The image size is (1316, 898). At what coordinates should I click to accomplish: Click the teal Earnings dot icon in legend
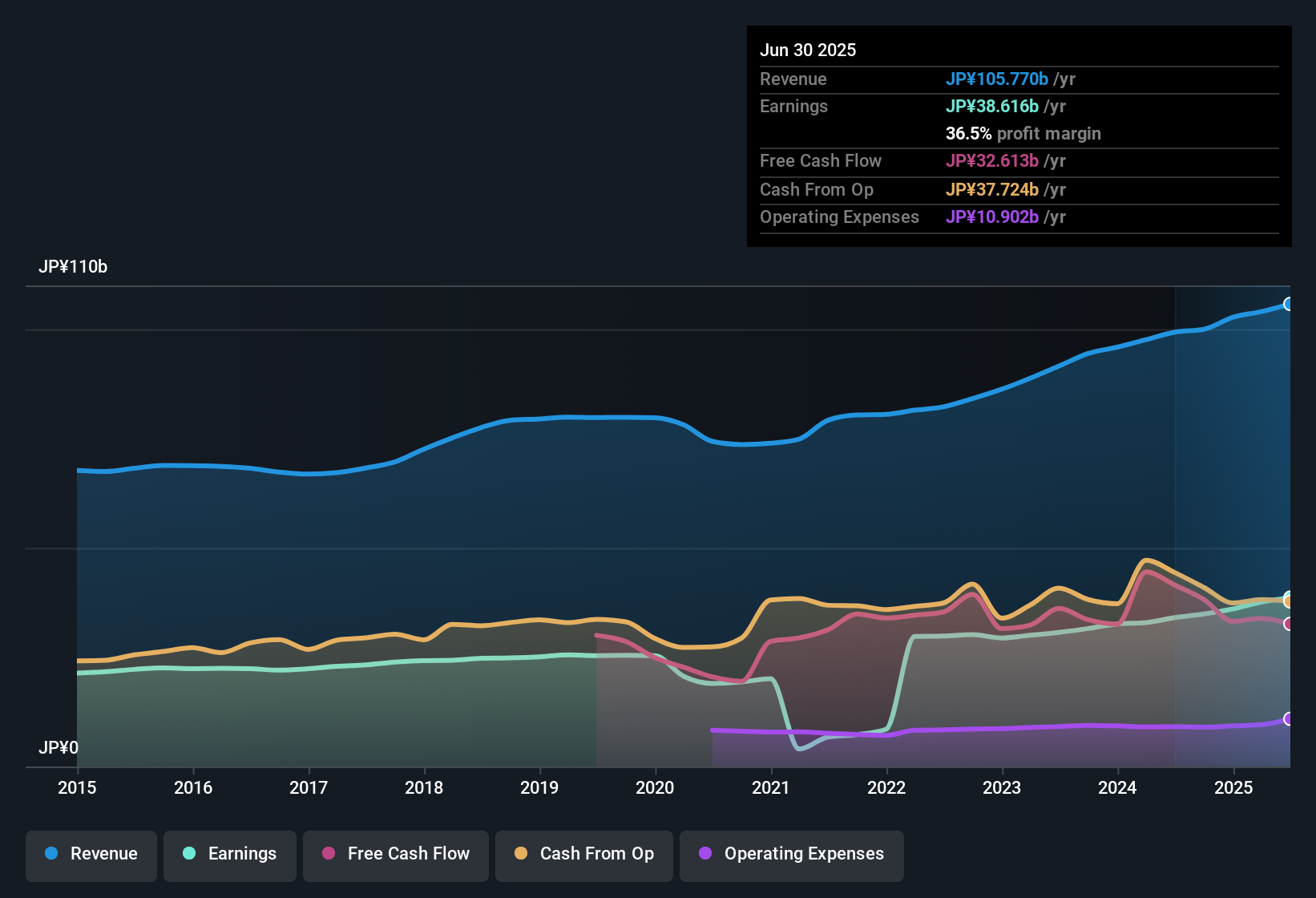pos(189,854)
